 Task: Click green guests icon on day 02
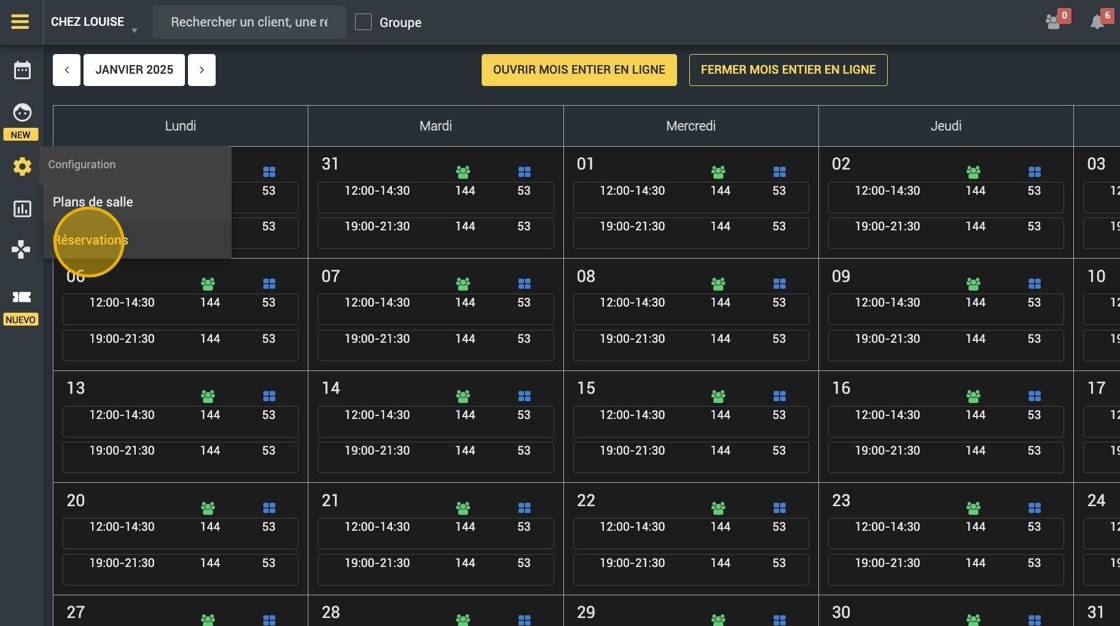pyautogui.click(x=973, y=172)
